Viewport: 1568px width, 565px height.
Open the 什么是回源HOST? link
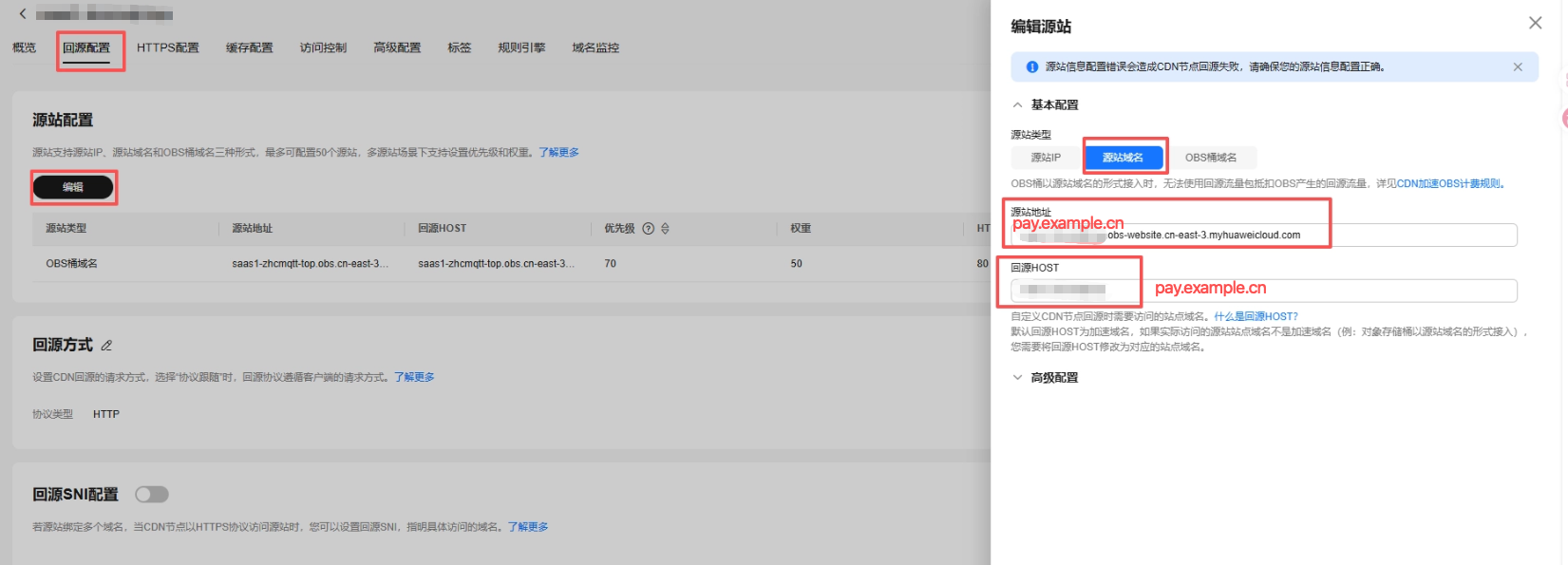(x=1256, y=316)
